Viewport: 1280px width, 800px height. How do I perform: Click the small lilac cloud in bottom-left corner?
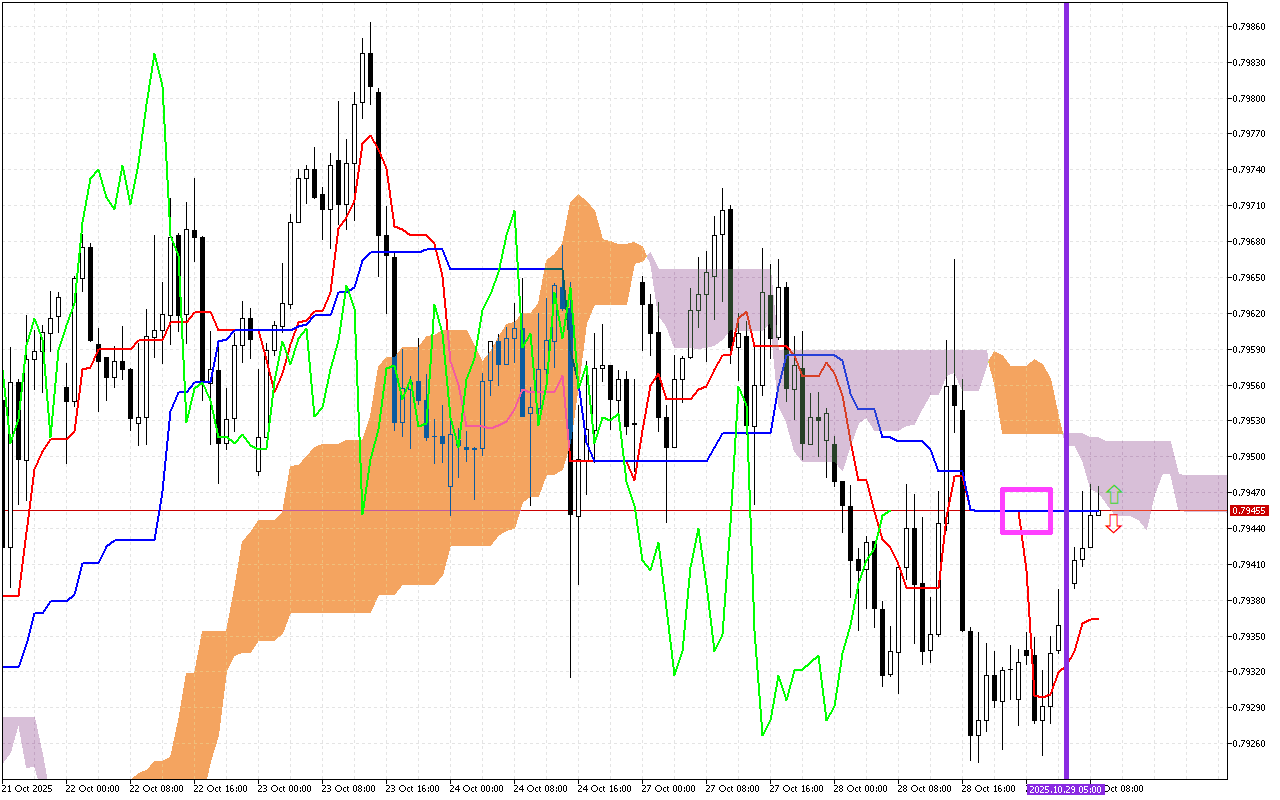tap(20, 738)
